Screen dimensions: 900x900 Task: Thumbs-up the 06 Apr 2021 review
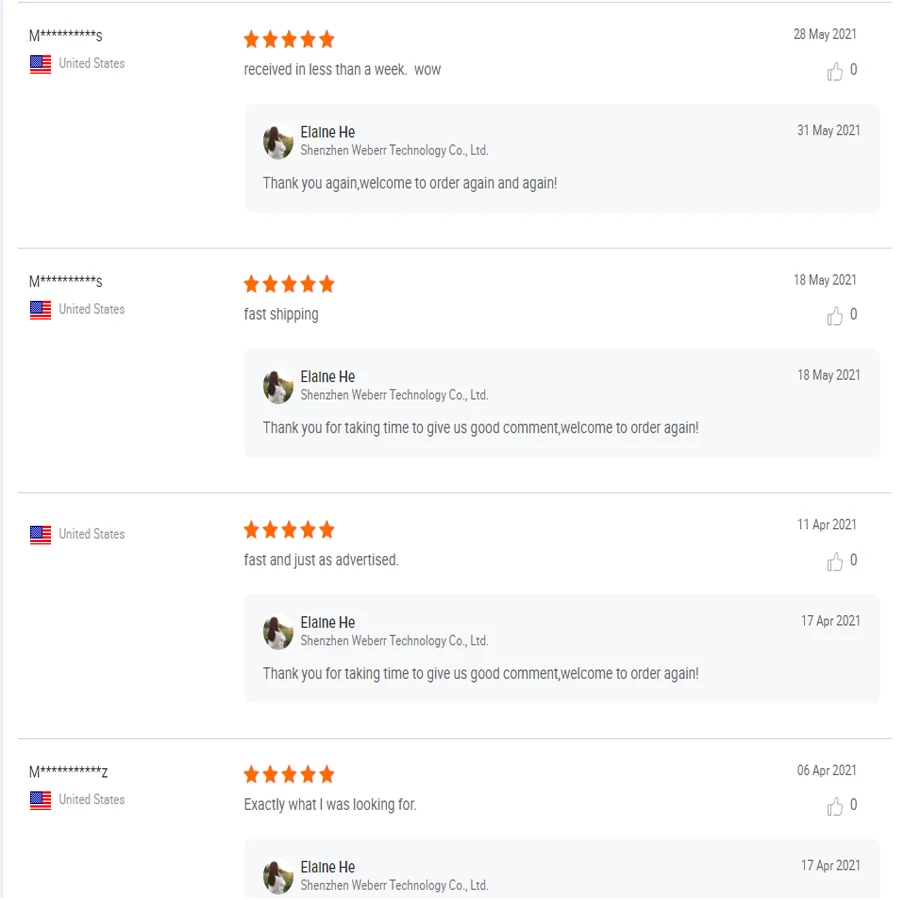point(835,806)
